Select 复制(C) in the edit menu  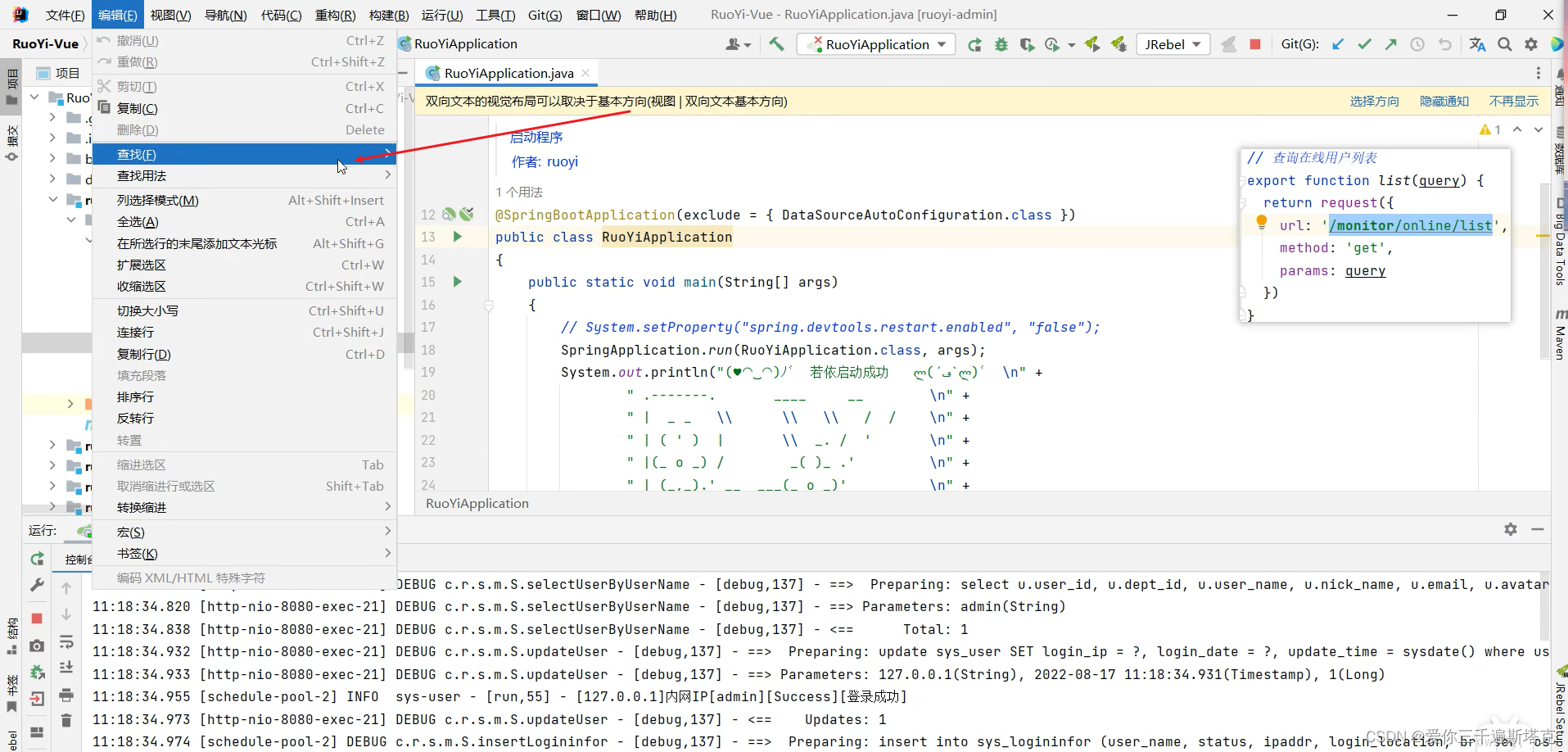(245, 108)
